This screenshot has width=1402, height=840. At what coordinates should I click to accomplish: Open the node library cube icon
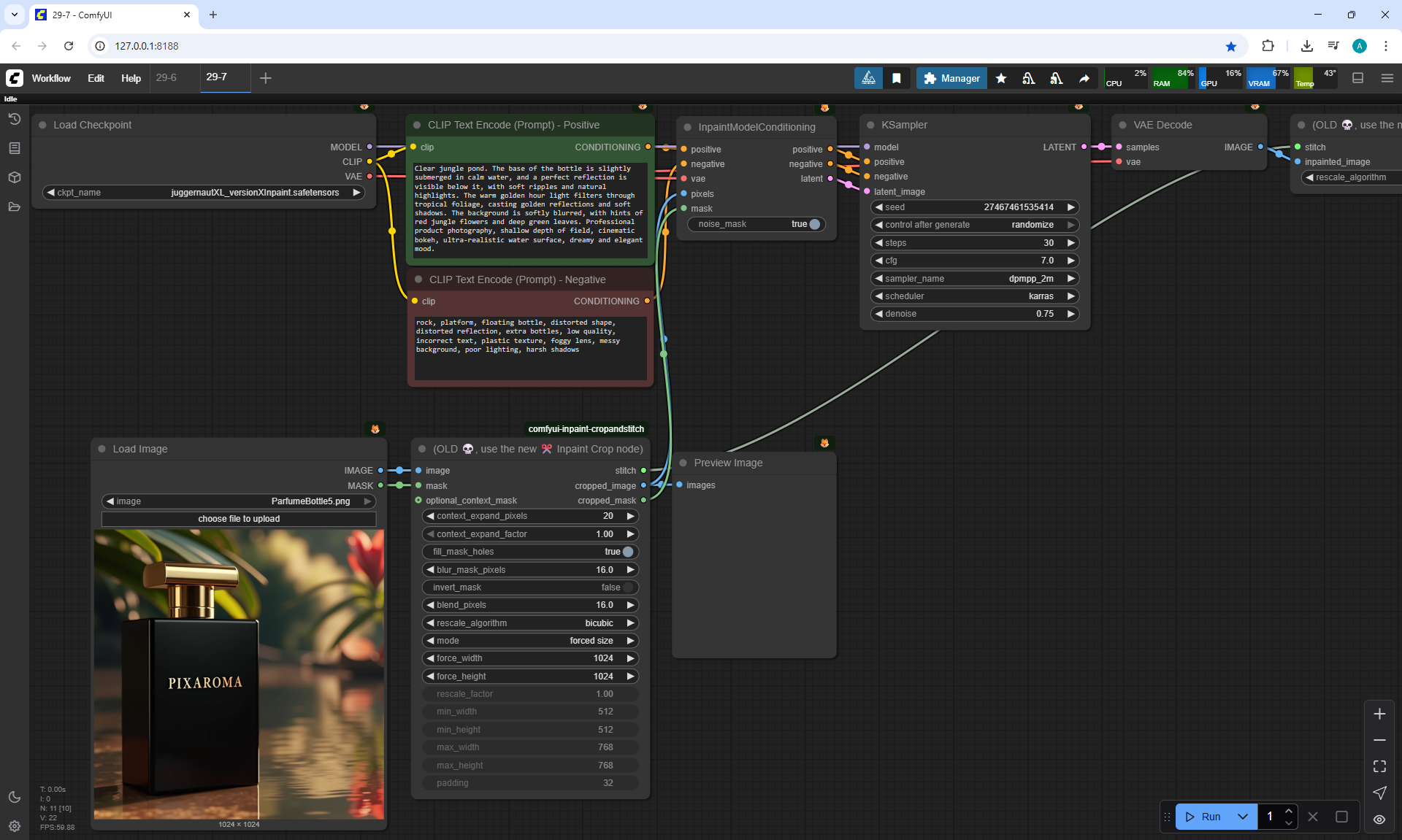[x=14, y=177]
